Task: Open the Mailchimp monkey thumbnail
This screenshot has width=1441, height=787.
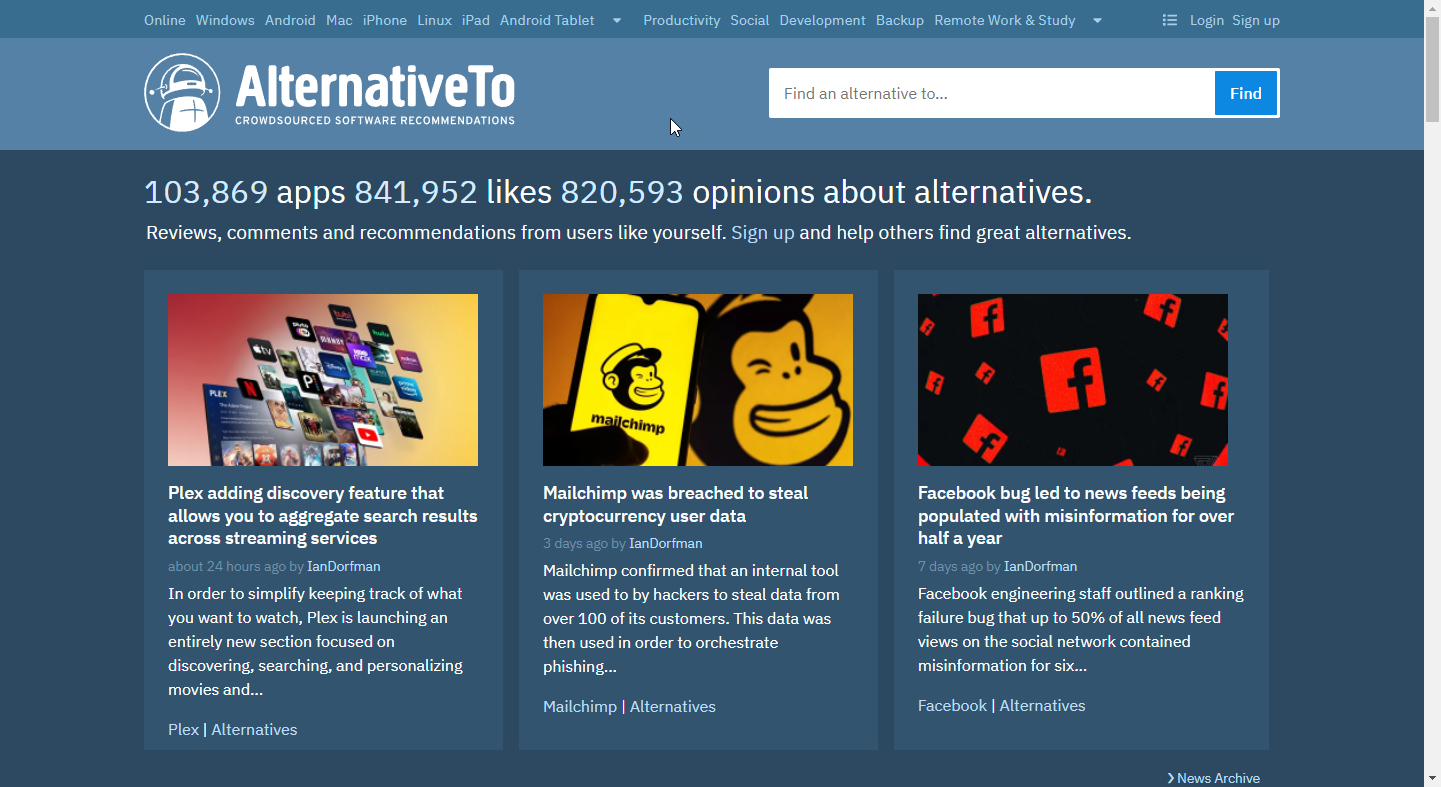Action: click(698, 380)
